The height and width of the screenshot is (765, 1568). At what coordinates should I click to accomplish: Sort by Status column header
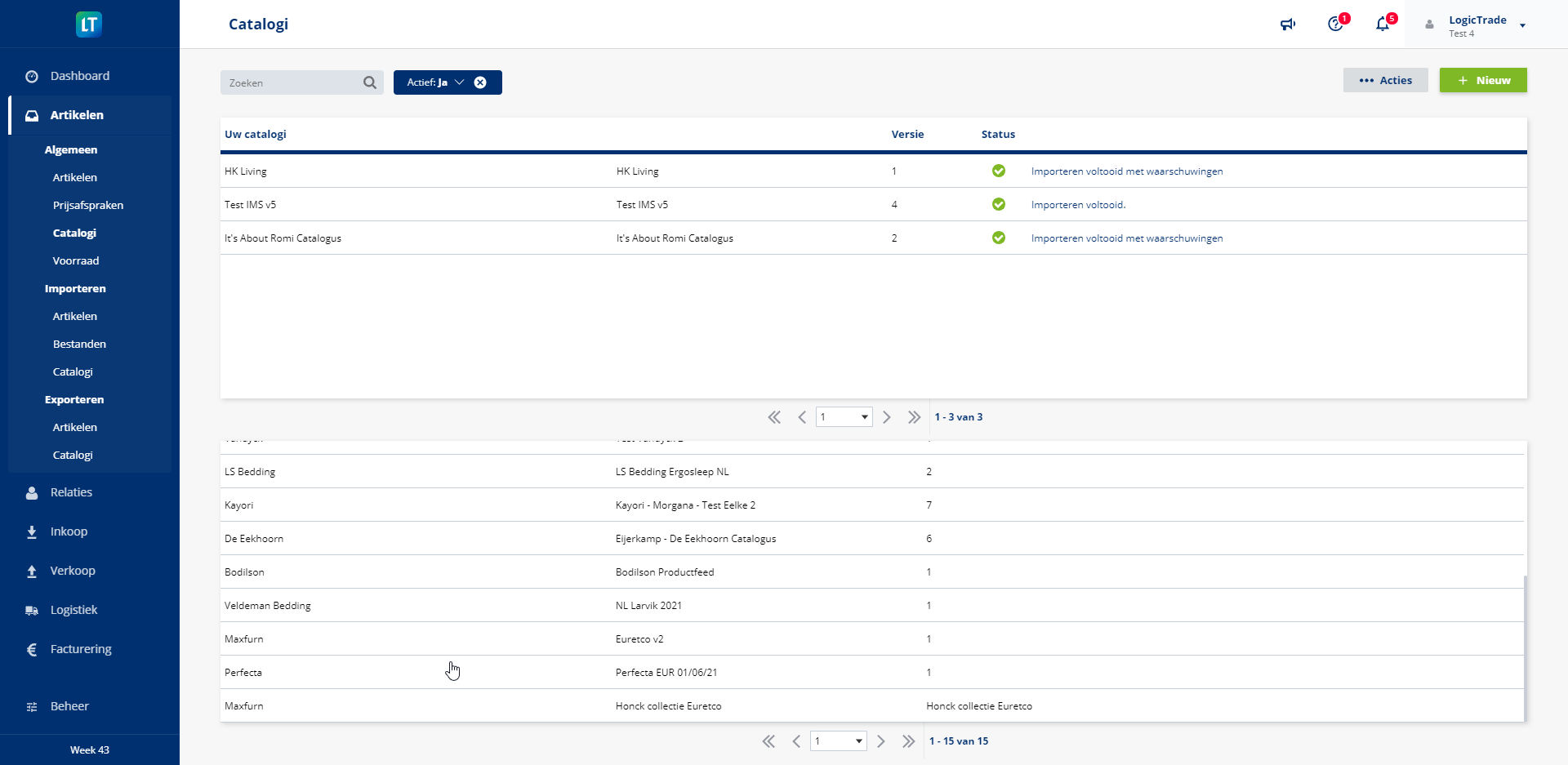(x=998, y=134)
